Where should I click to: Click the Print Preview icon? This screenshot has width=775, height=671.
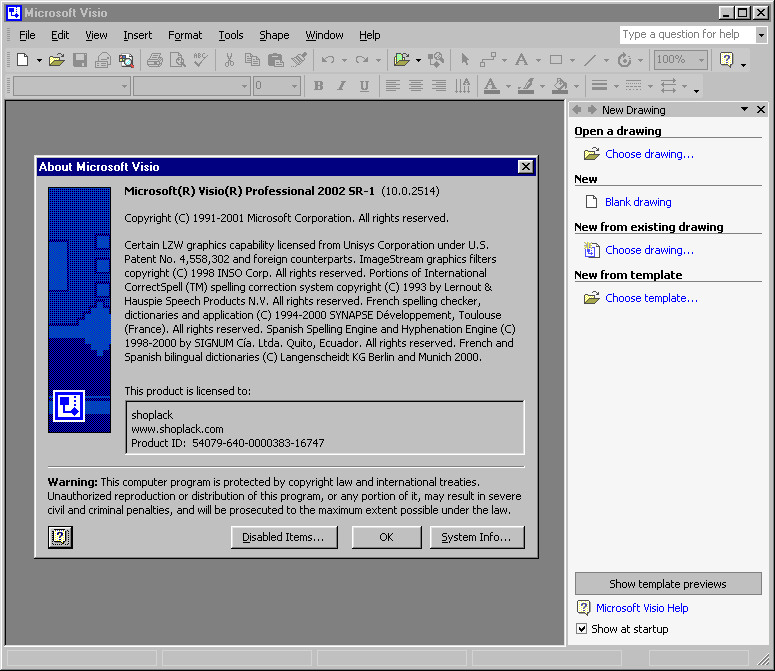point(177,60)
